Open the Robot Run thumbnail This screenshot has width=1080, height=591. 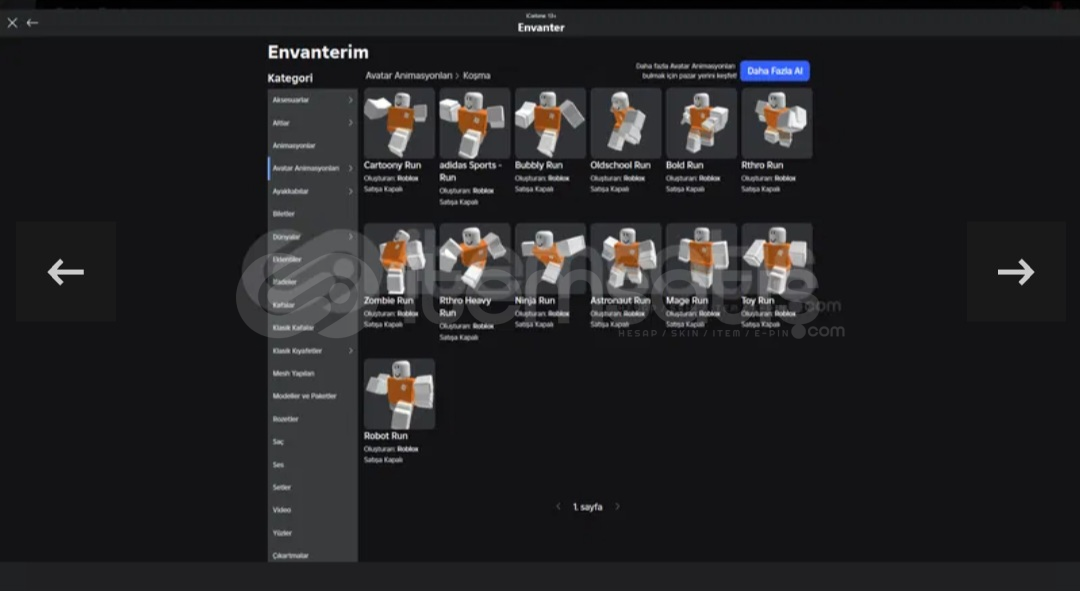[399, 393]
